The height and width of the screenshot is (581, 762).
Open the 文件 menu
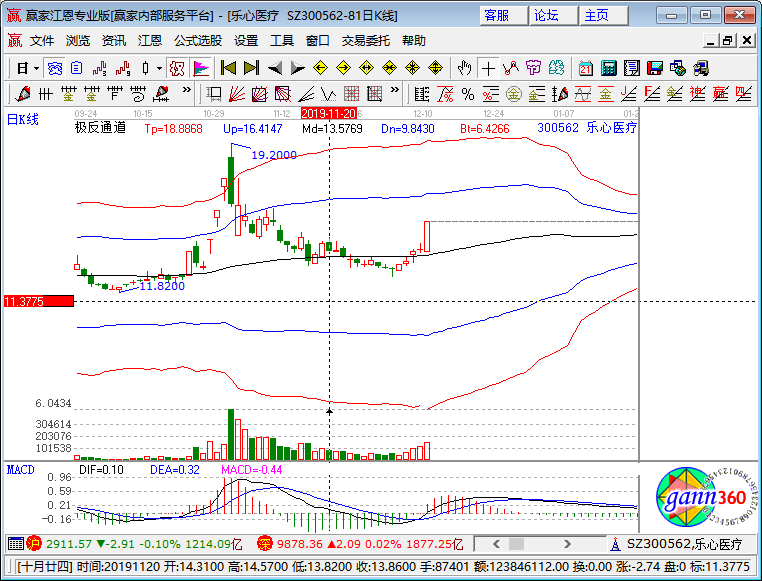point(42,41)
